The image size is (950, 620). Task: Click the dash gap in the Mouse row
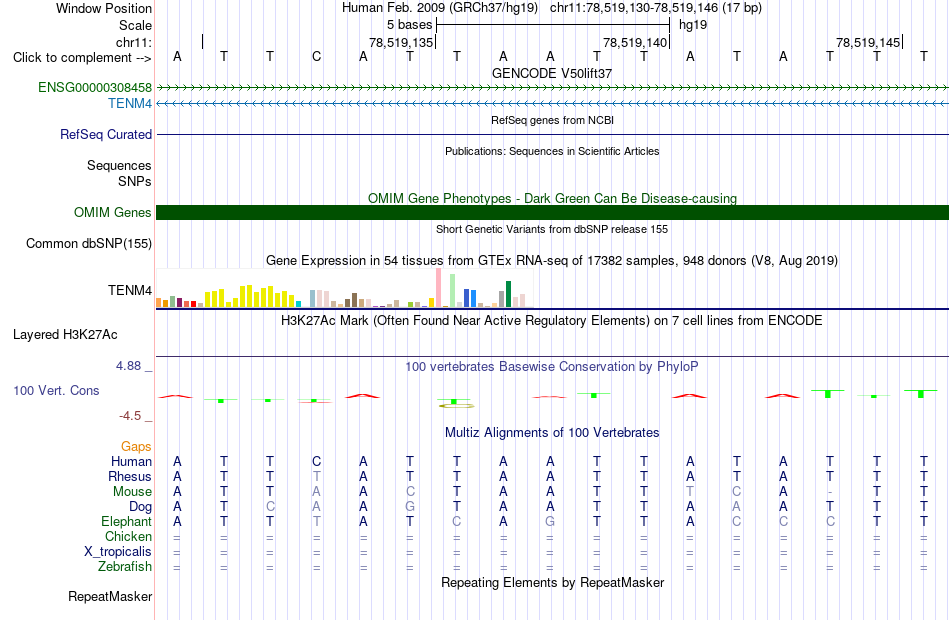[x=830, y=492]
